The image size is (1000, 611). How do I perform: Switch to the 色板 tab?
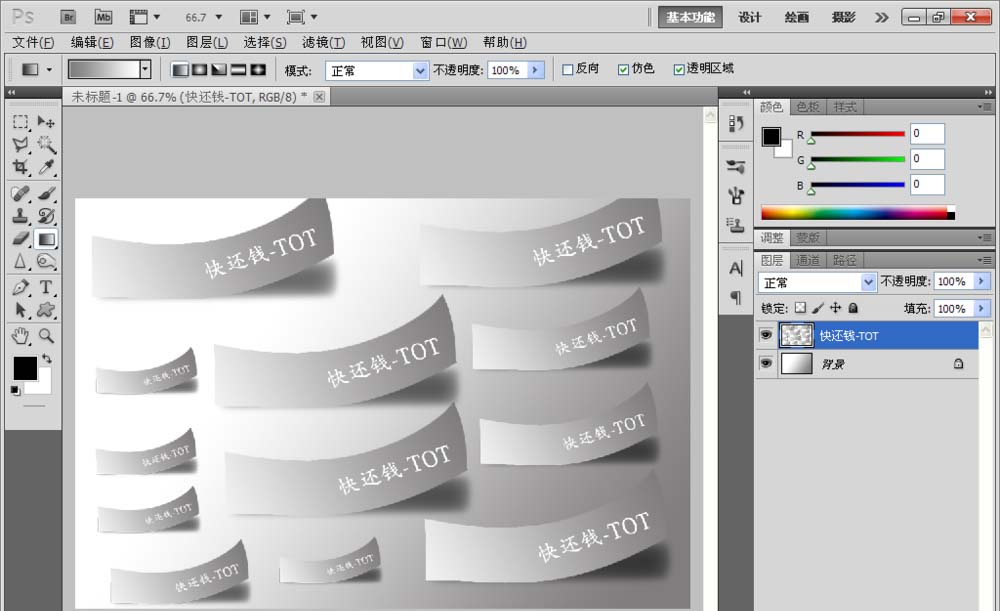[807, 107]
